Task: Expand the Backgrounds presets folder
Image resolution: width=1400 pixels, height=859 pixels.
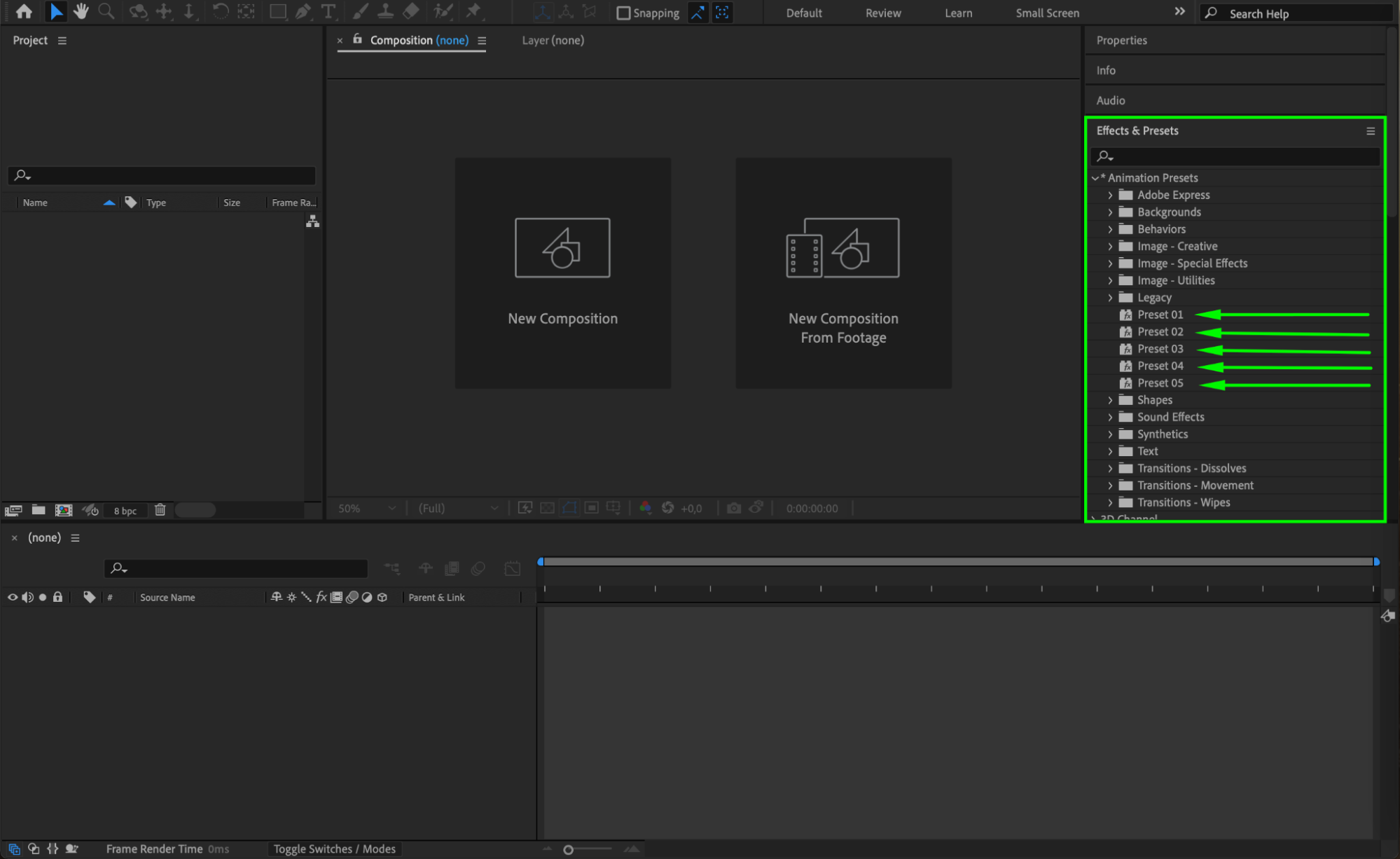Action: click(x=1110, y=212)
